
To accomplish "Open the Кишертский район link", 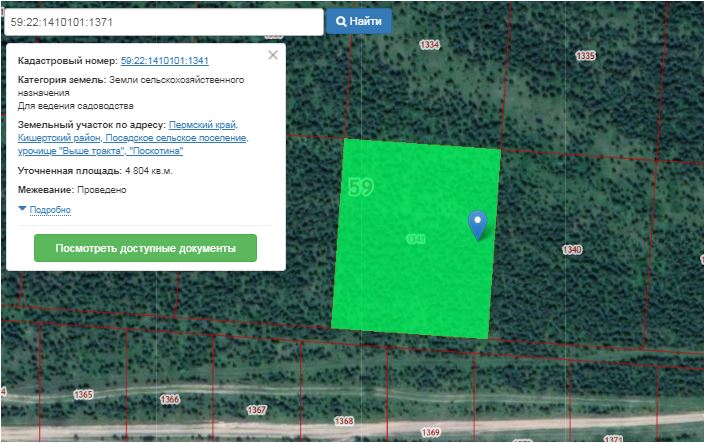I will pyautogui.click(x=59, y=138).
